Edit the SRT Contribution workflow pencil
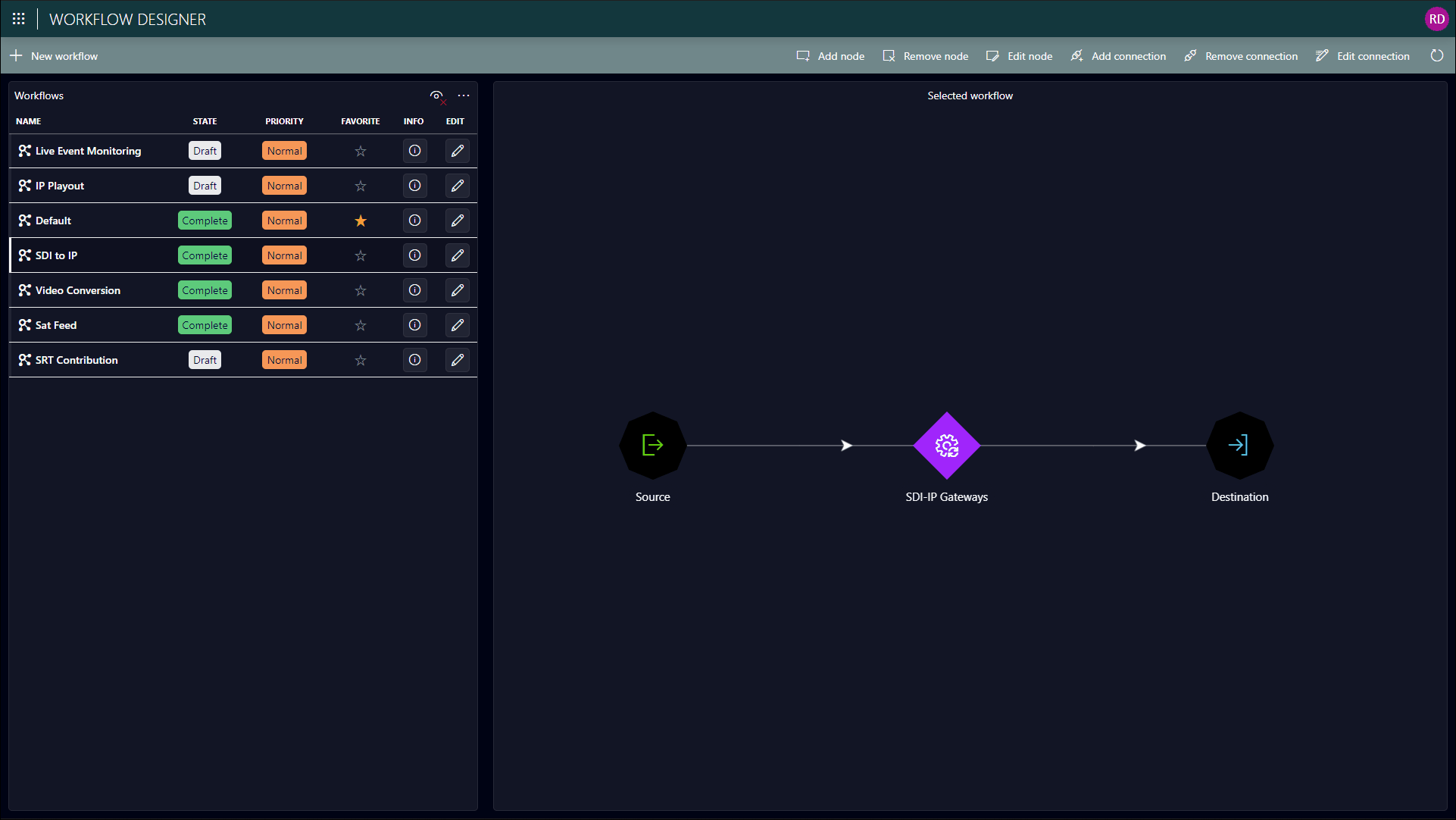 click(457, 360)
